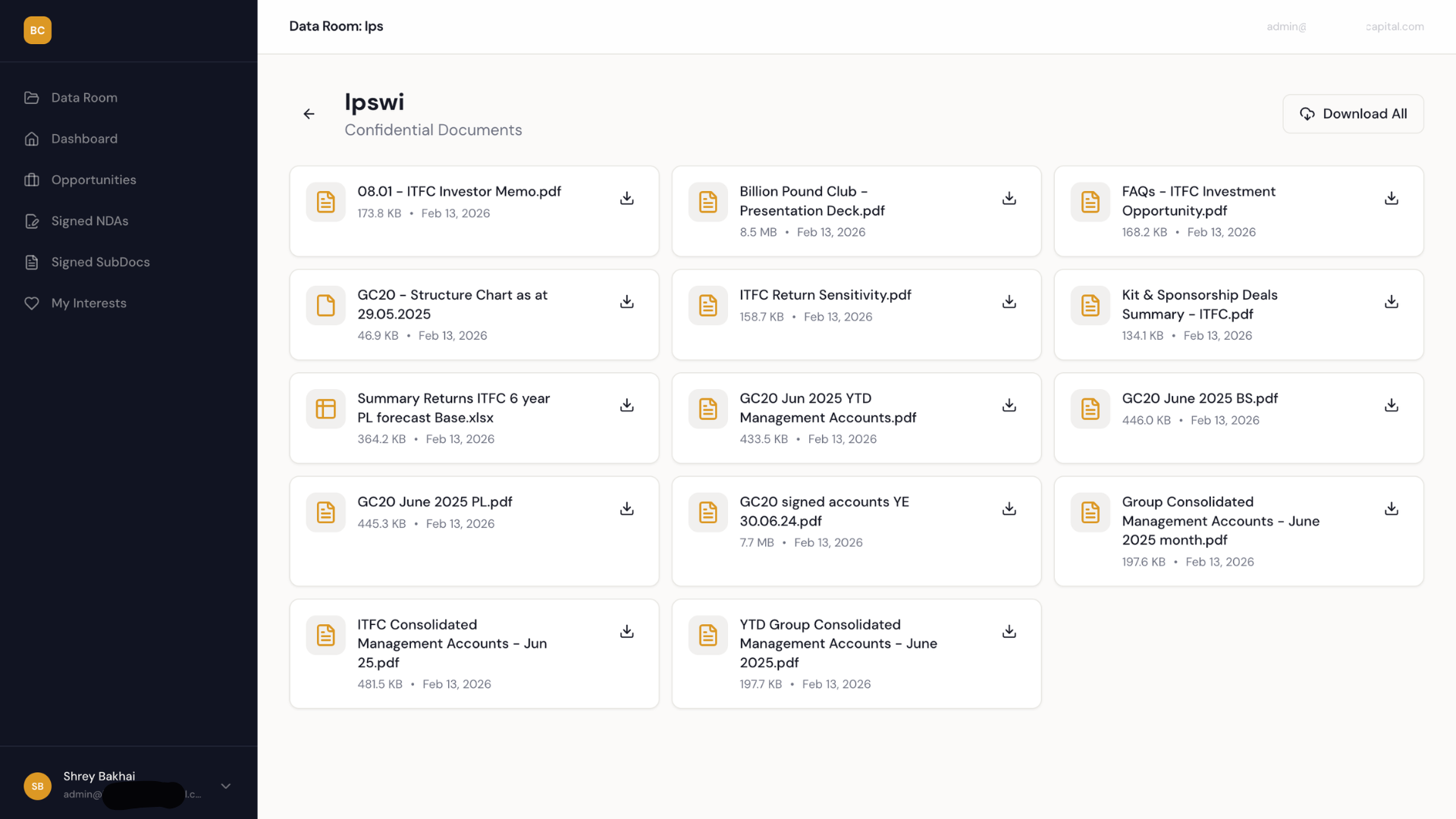Open the Opportunities section
Image resolution: width=1456 pixels, height=819 pixels.
point(93,180)
